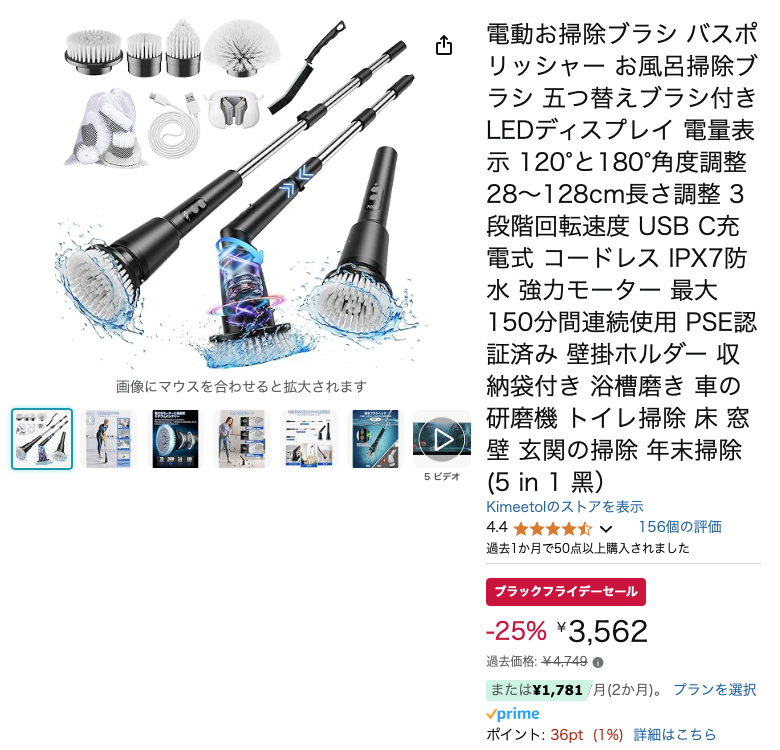Screen dimensions: 780x750
Task: Click the share icon above product image
Action: 444,45
